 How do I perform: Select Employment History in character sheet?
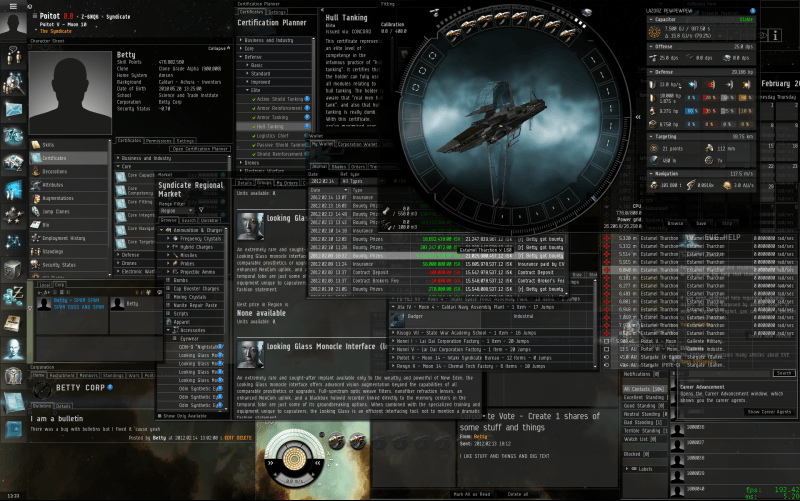click(x=68, y=238)
